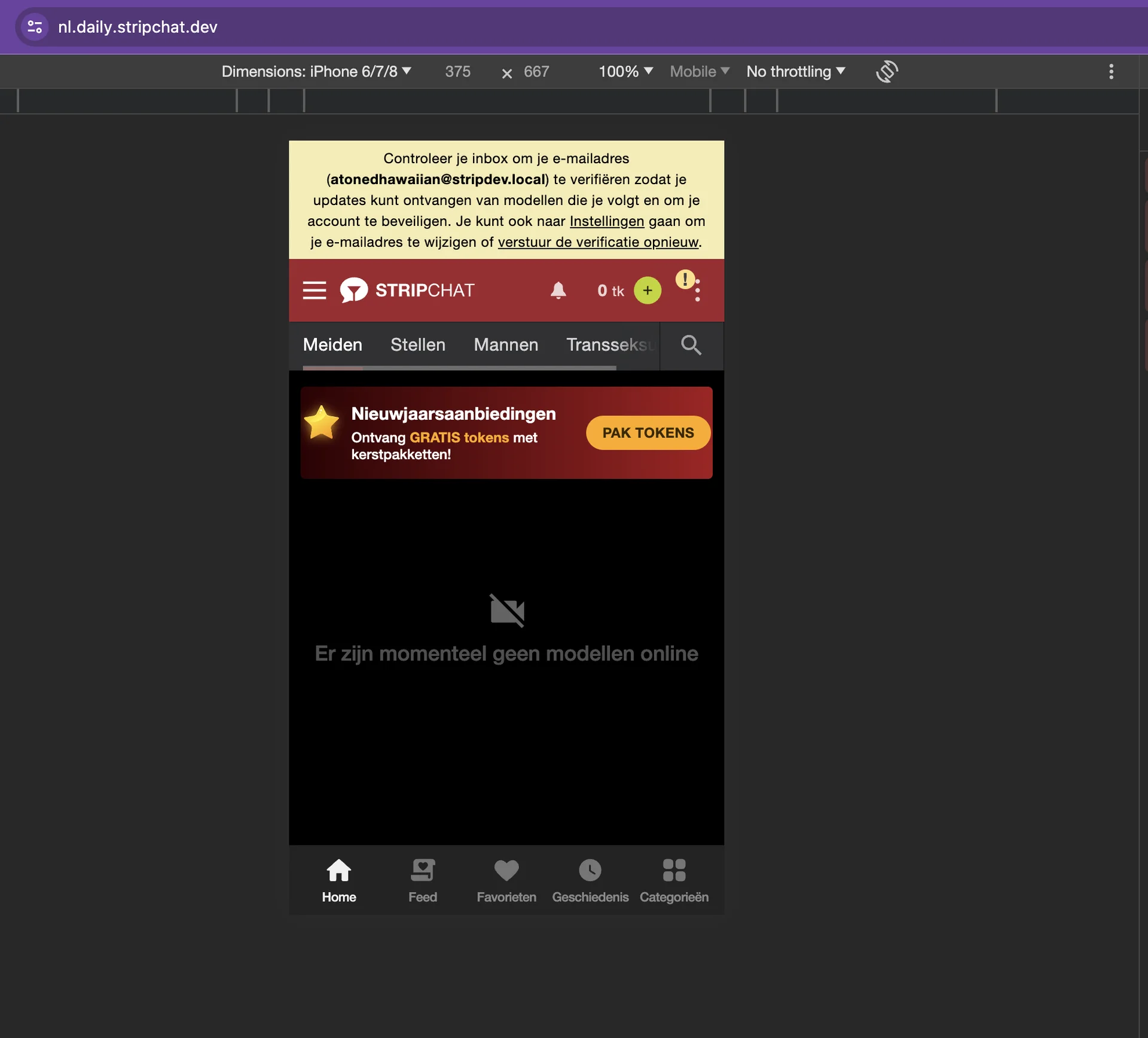
Task: Click the width input showing 375
Action: [457, 72]
